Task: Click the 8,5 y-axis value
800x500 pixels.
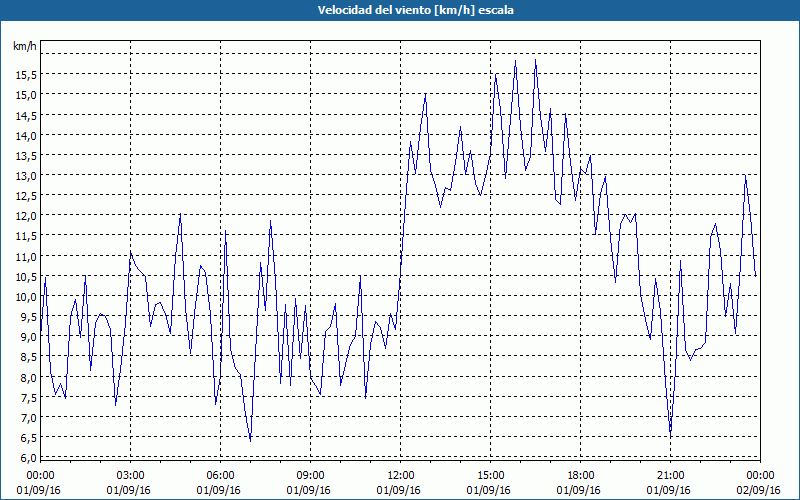Action: (x=29, y=357)
